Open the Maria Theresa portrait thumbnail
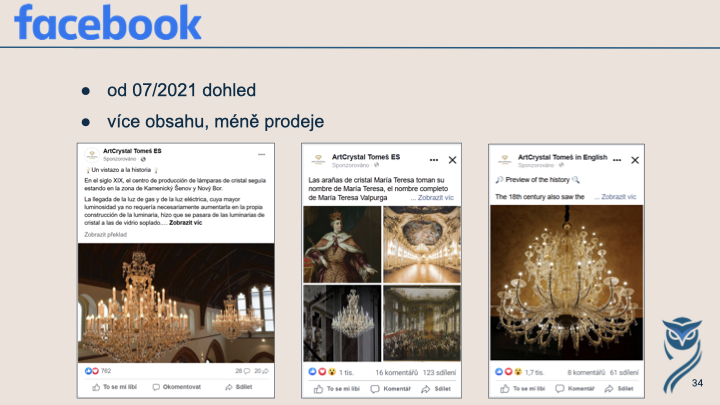The height and width of the screenshot is (405, 720). pos(342,244)
